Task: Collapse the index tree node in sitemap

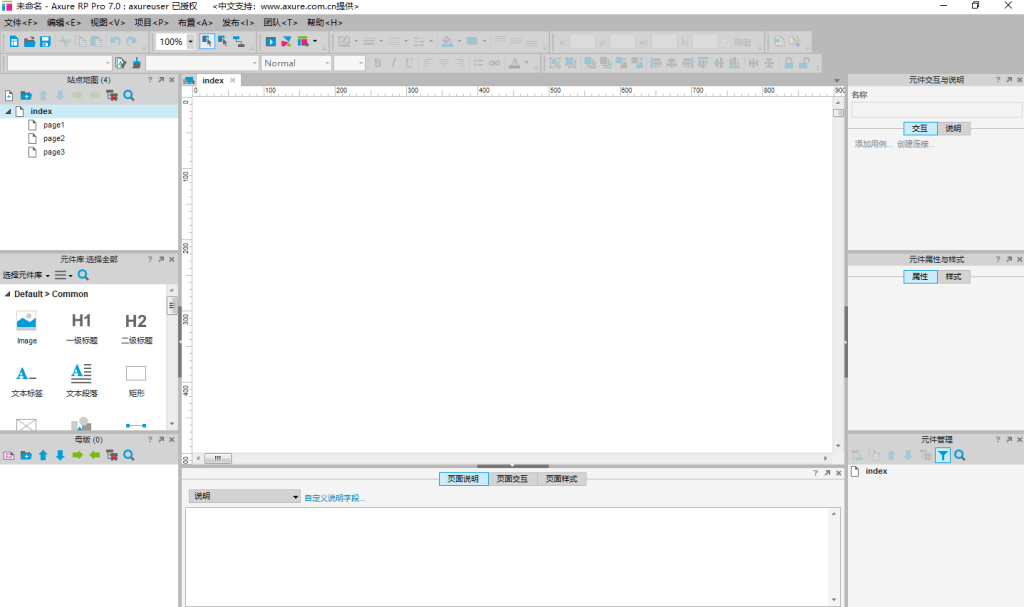Action: coord(8,112)
